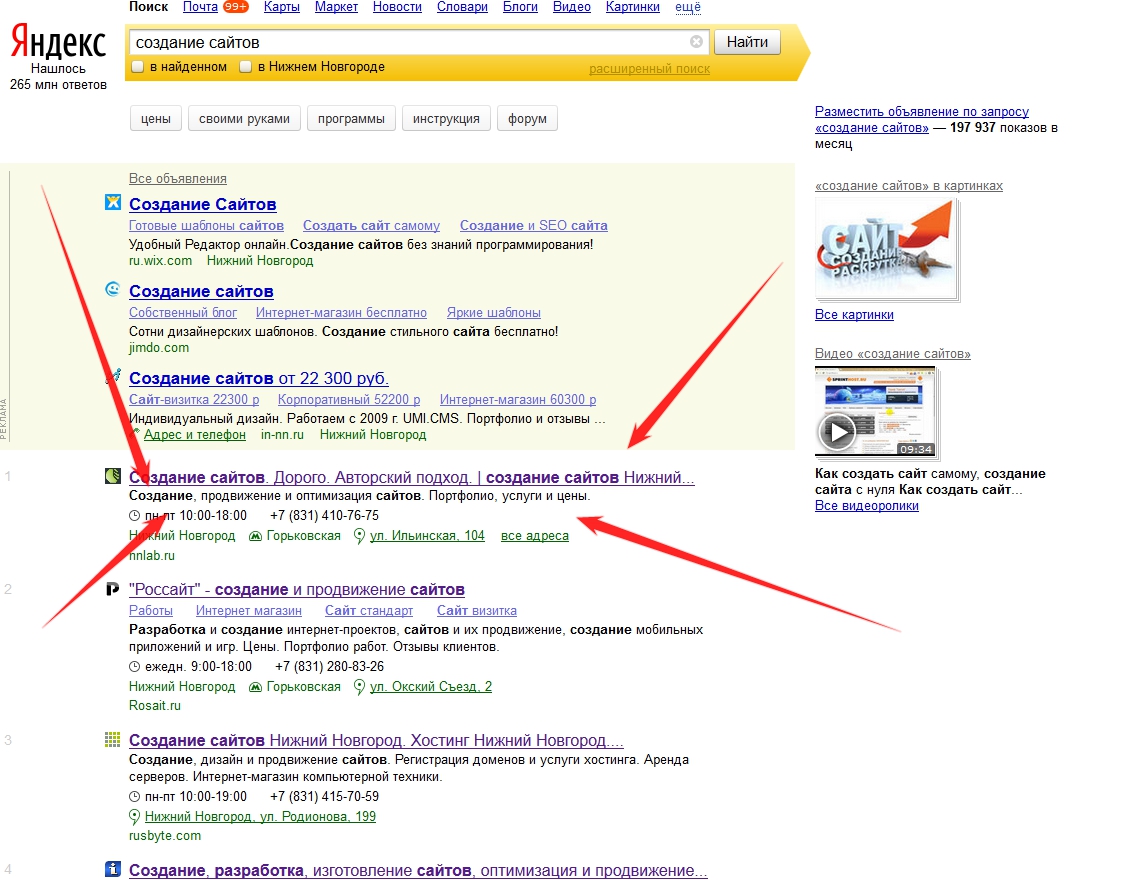Open the address link "ул. Окский Съезд, 2"

pos(431,687)
